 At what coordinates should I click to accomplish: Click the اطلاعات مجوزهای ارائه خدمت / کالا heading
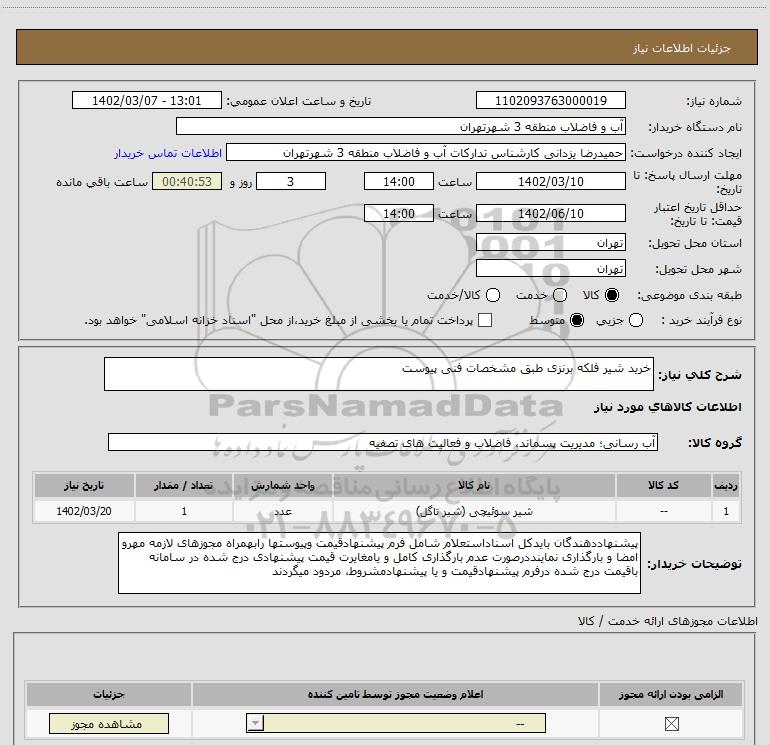pos(667,621)
